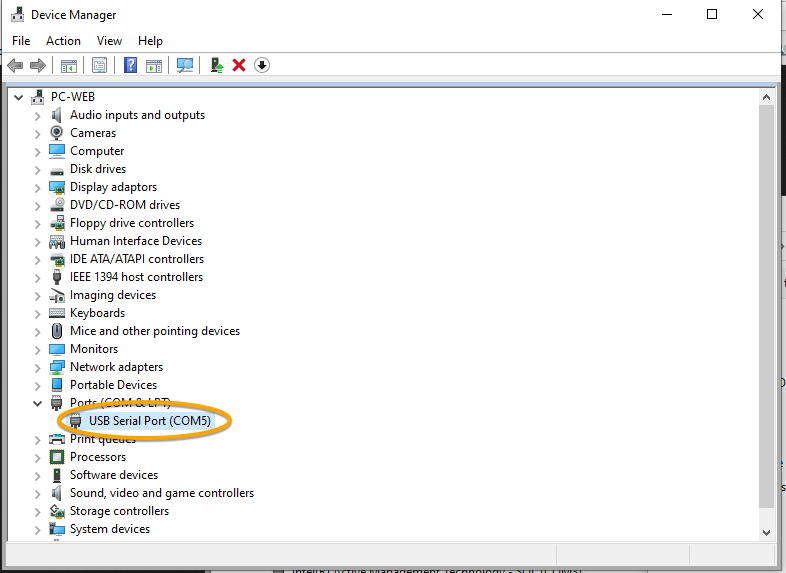
Task: Click the Print queues printer icon
Action: (x=57, y=439)
